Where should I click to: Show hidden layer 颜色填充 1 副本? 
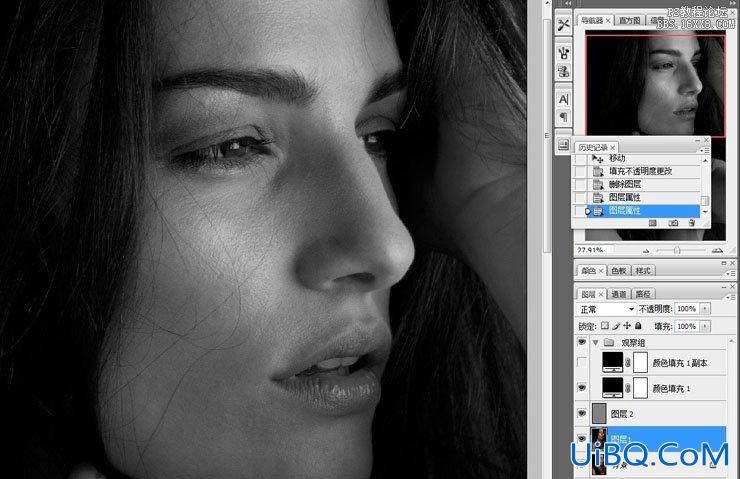coord(582,362)
